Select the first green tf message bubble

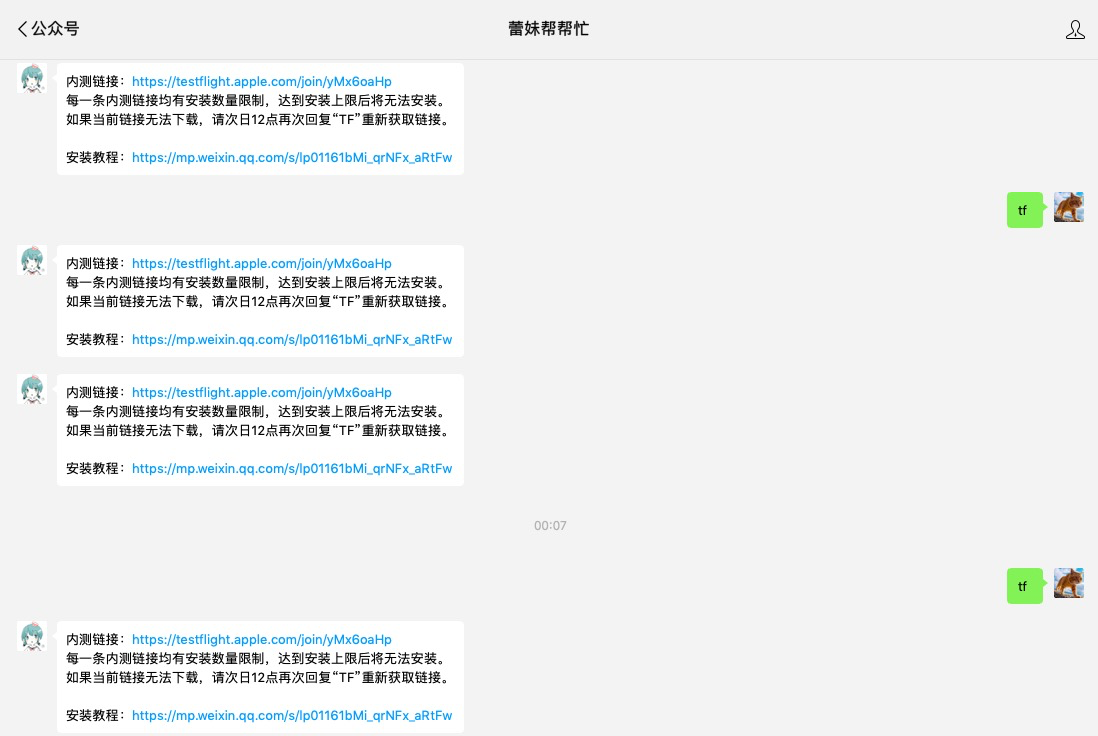tap(1023, 210)
